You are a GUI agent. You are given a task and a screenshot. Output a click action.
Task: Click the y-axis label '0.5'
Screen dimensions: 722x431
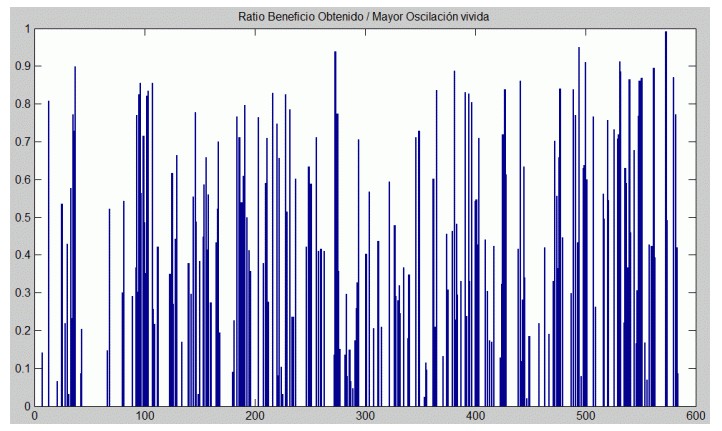[x=23, y=217]
